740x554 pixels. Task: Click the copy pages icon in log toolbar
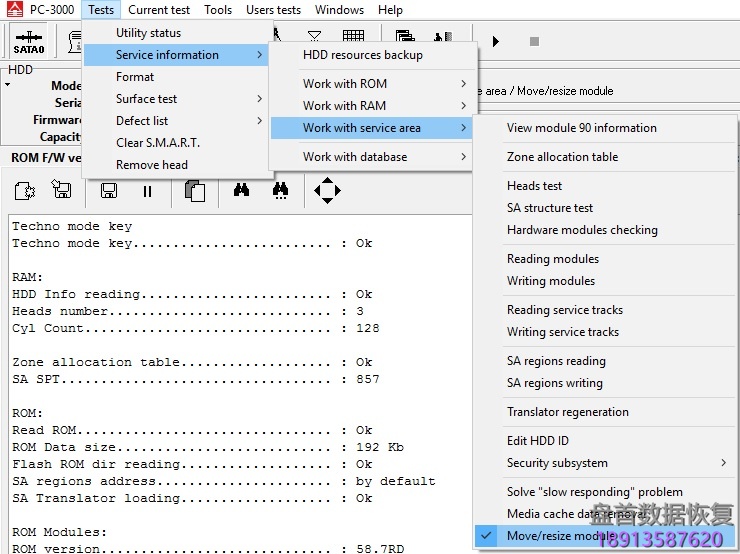tap(196, 190)
